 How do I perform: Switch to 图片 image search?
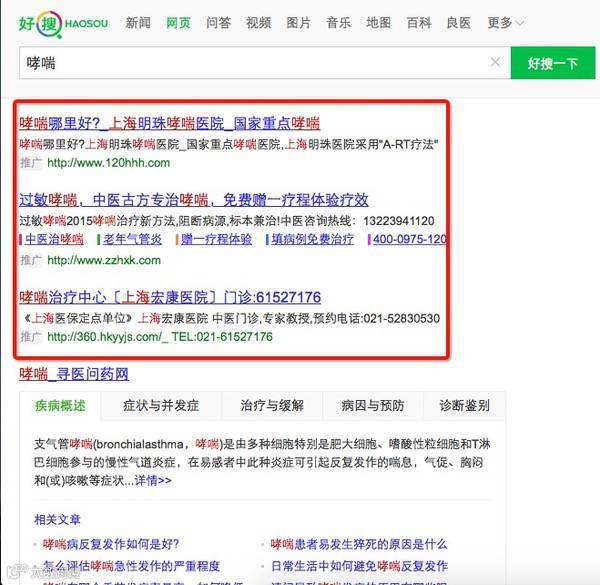[x=298, y=23]
